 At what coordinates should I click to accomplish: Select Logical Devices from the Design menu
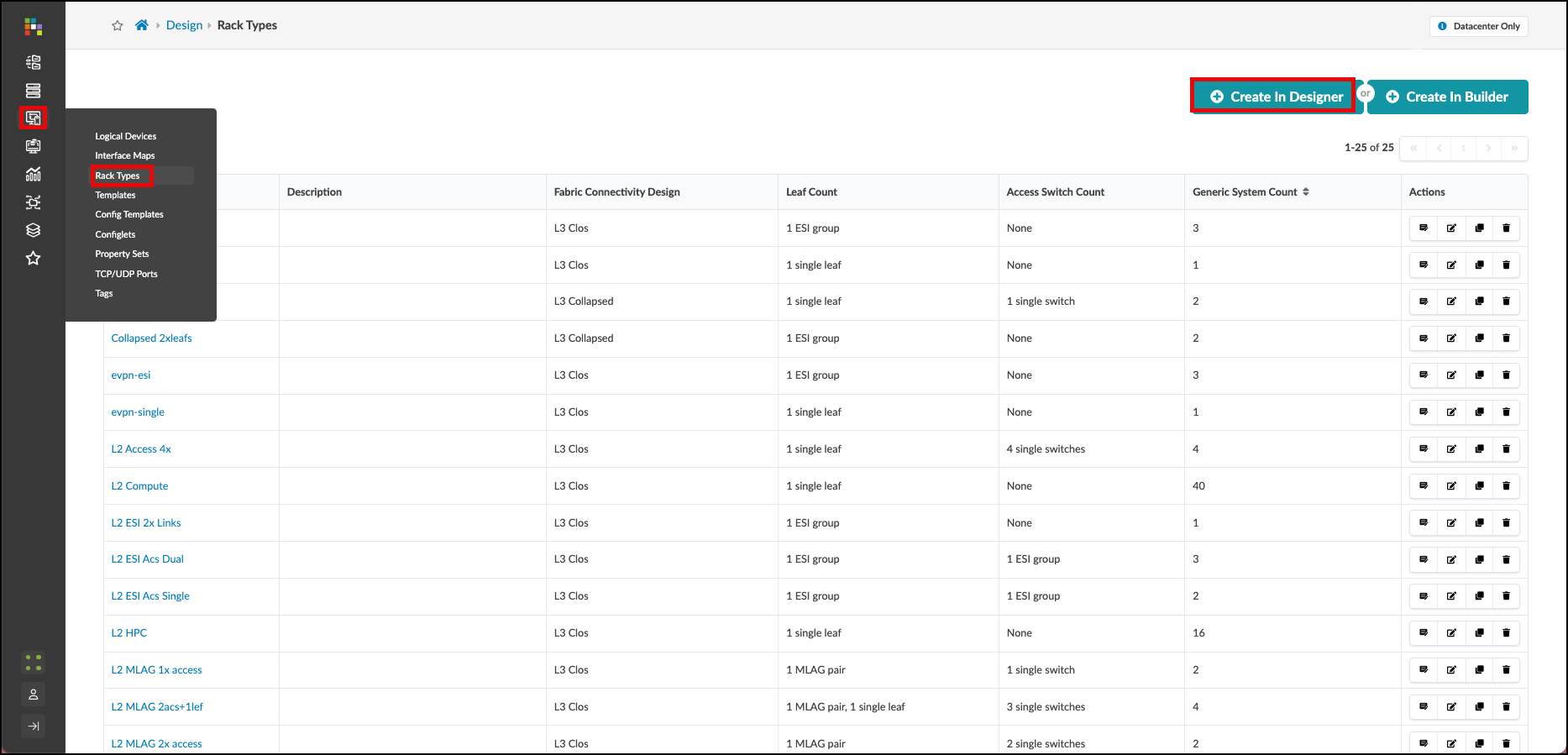click(x=125, y=136)
